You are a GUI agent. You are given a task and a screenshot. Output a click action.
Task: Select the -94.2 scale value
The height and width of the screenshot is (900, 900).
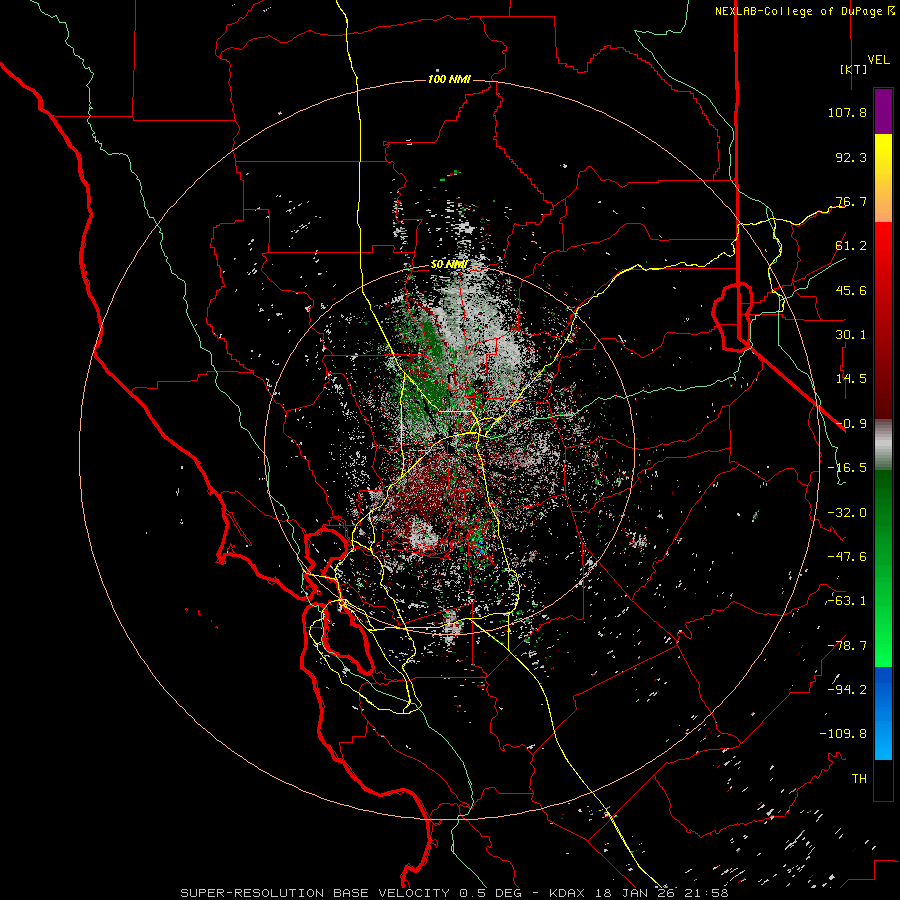(x=847, y=690)
